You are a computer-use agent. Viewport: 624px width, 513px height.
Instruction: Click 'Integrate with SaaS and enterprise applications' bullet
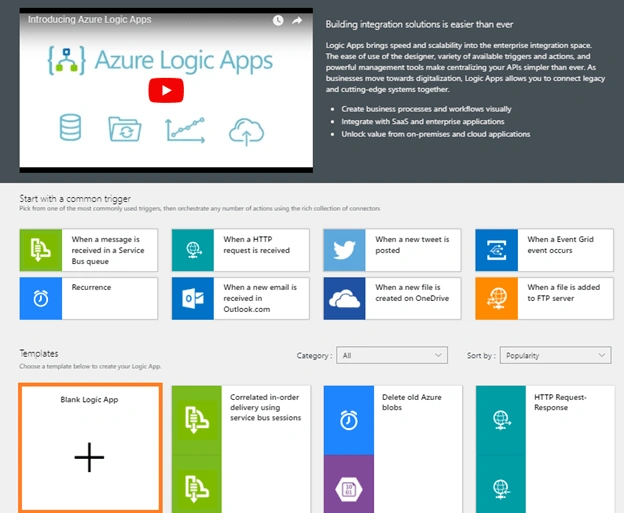click(423, 121)
